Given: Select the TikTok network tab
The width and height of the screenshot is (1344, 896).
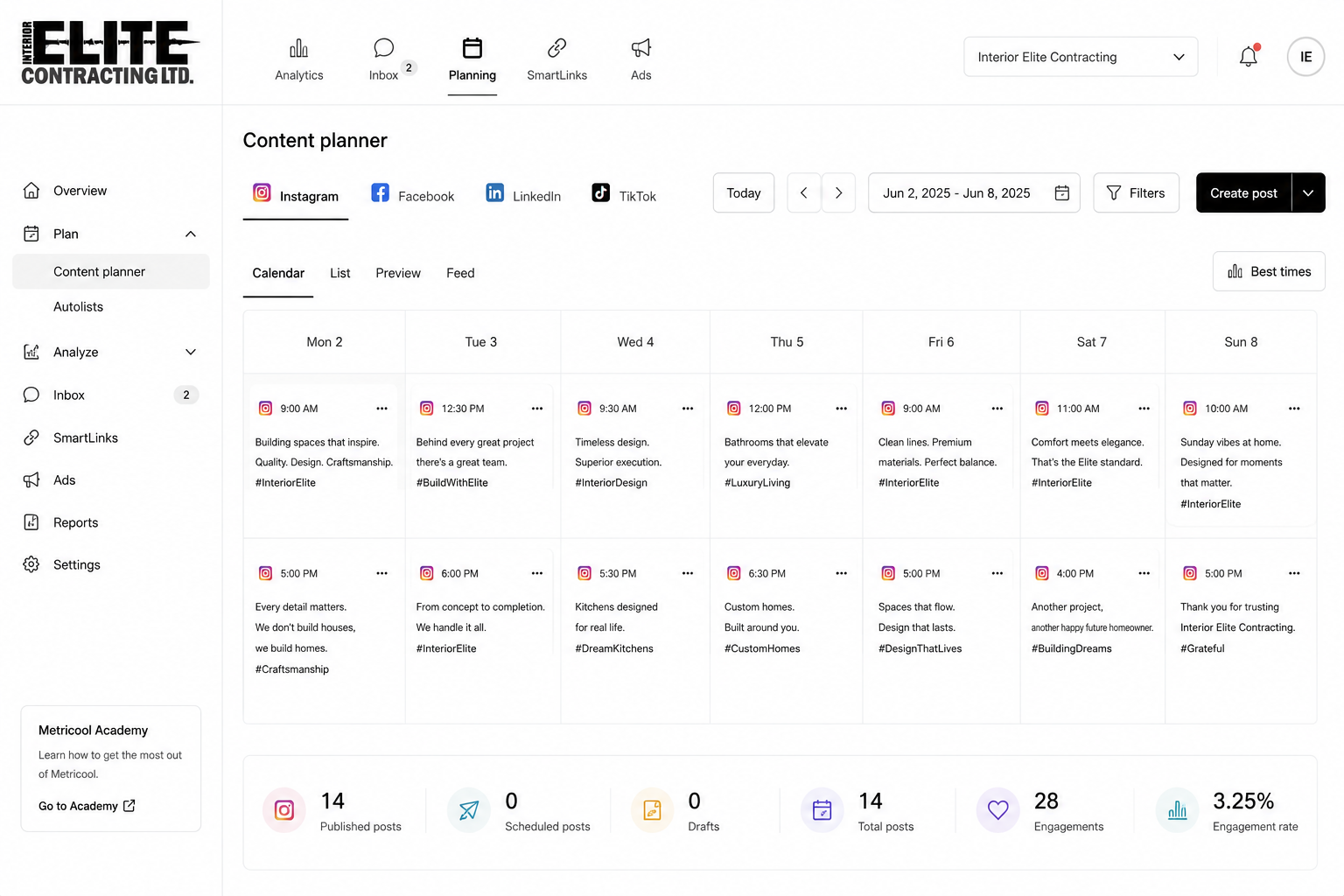Looking at the screenshot, I should (x=624, y=195).
